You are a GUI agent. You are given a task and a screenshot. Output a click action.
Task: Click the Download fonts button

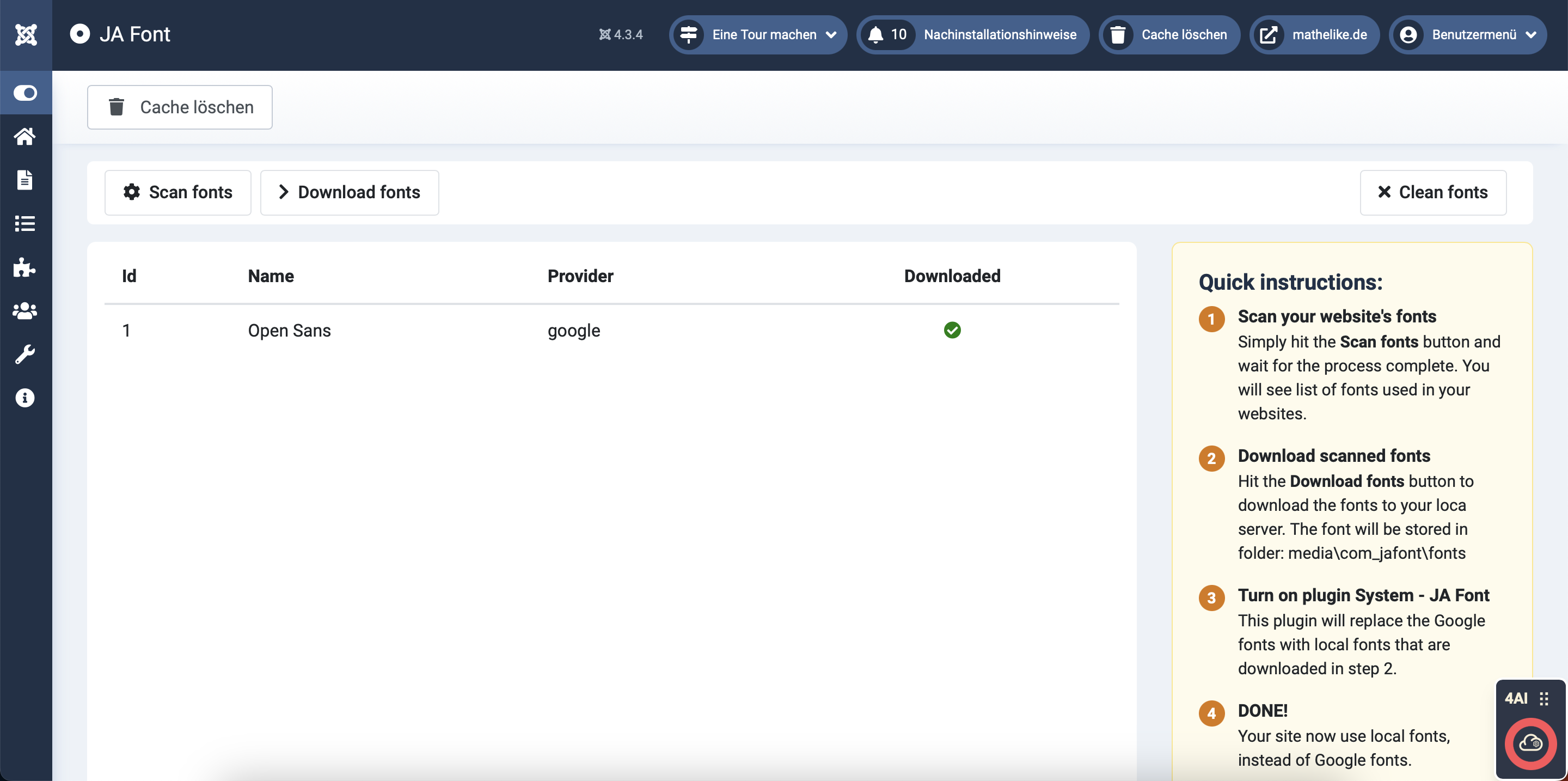point(350,192)
